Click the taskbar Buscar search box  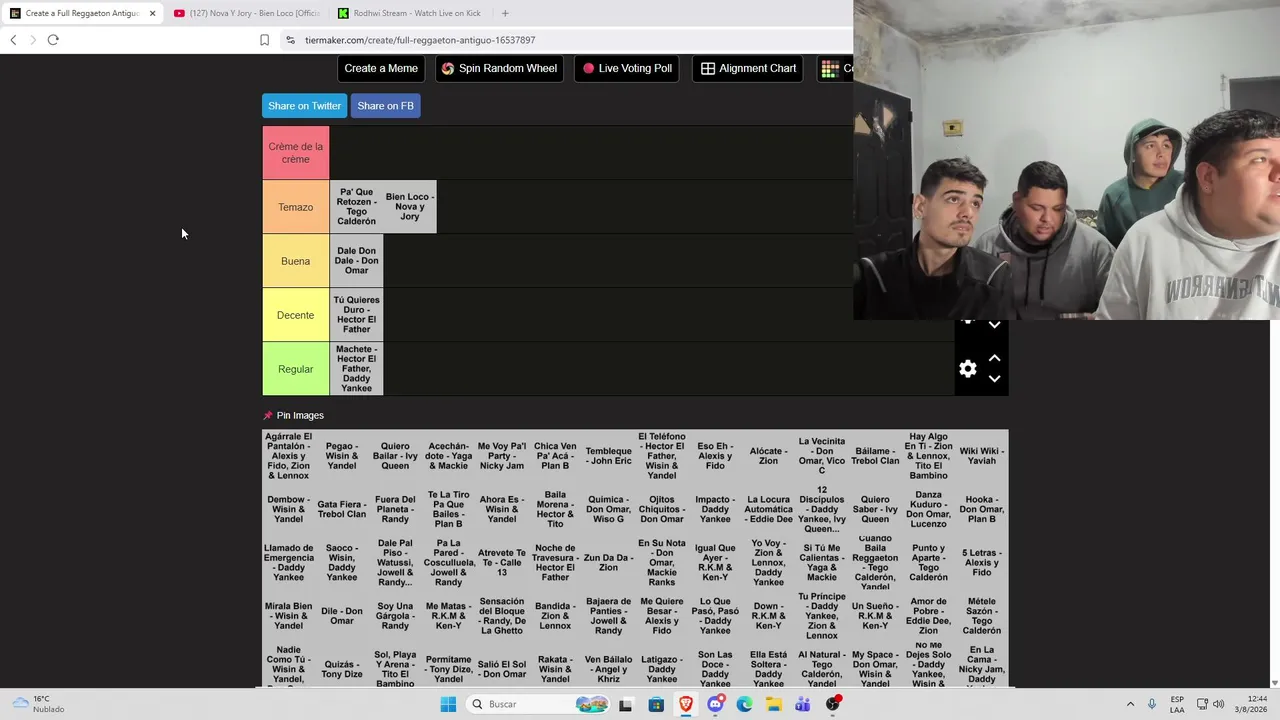tap(537, 704)
